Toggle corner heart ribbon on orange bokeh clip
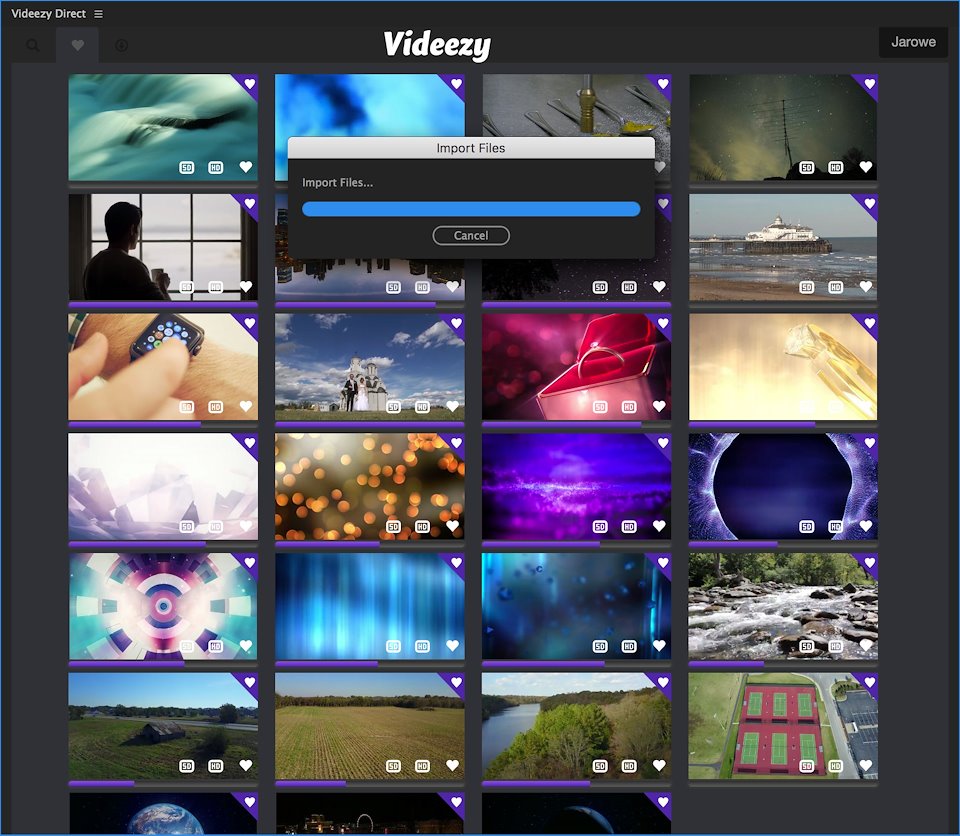The image size is (960, 836). (456, 442)
